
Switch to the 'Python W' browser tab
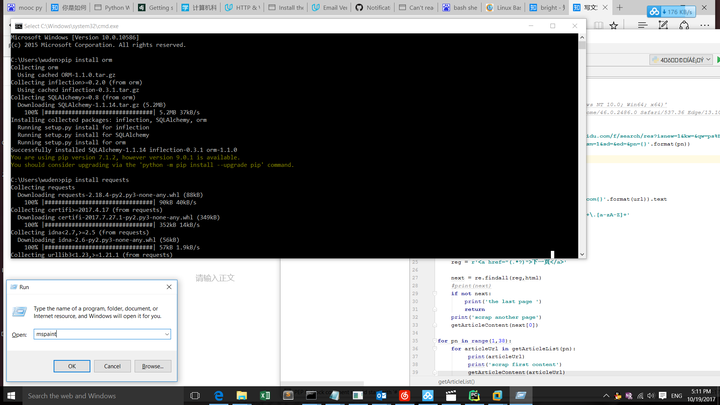tap(112, 7)
